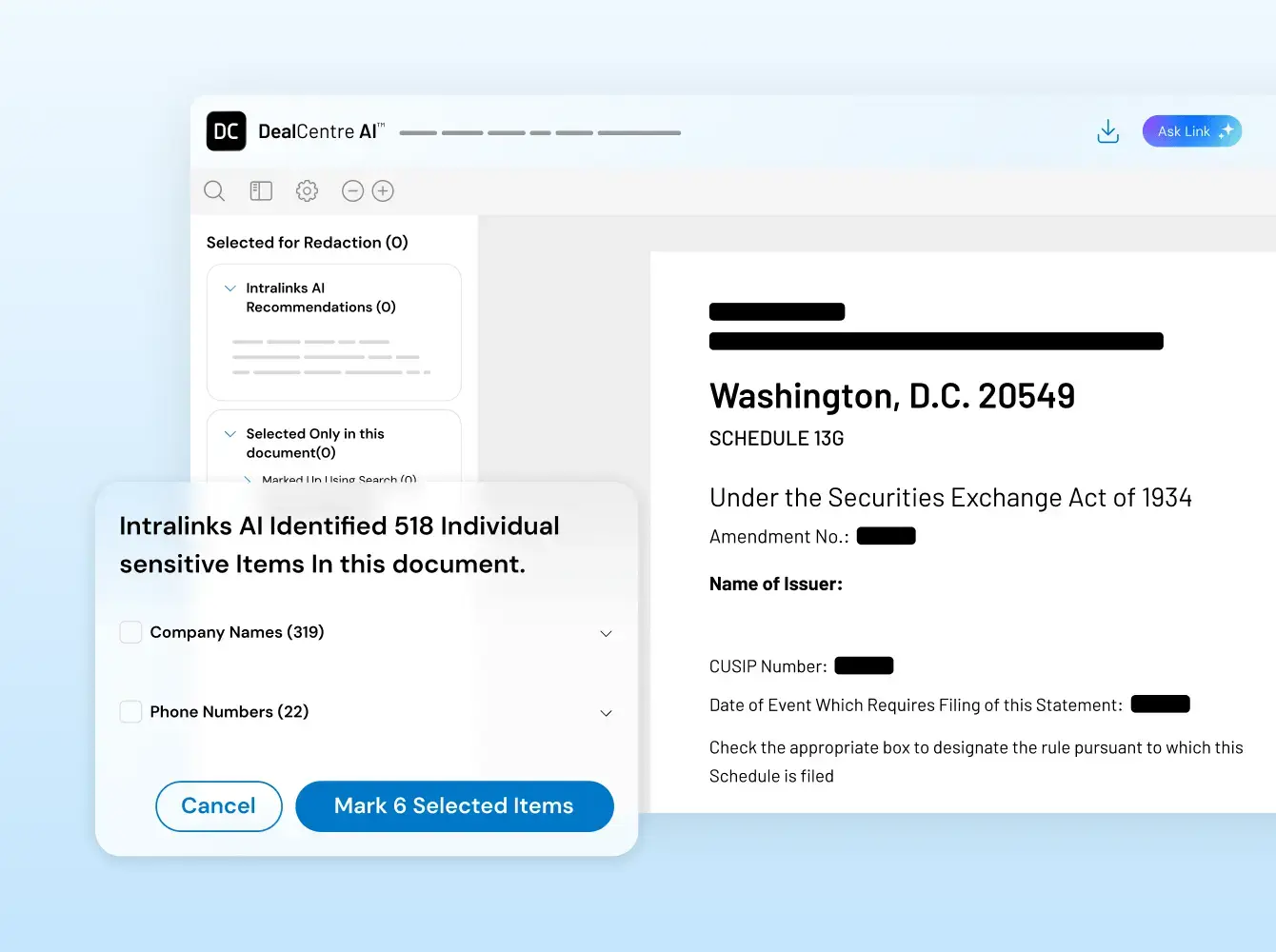
Task: Click the sparkle icon on Ask Link
Action: (x=1226, y=129)
